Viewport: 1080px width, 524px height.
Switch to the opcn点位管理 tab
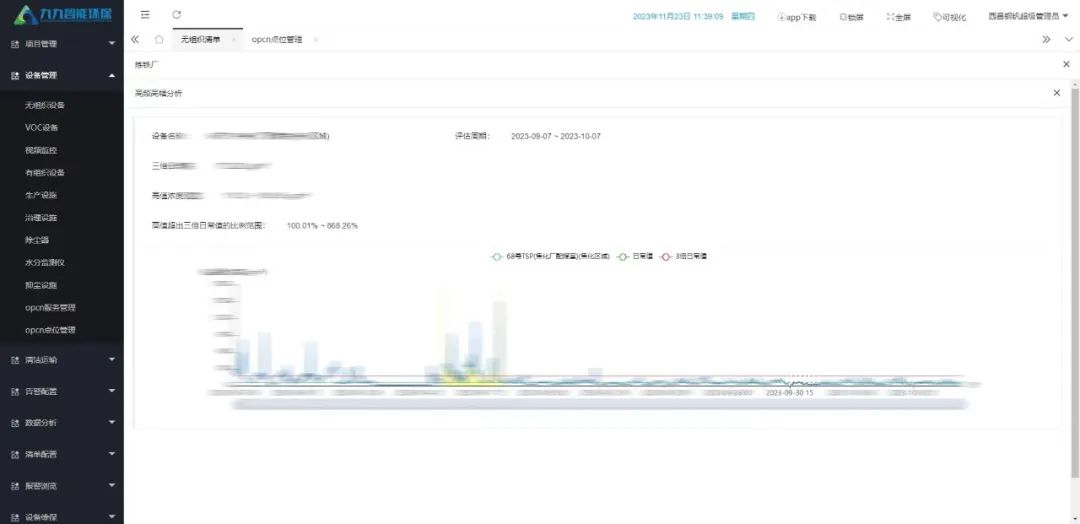click(278, 39)
